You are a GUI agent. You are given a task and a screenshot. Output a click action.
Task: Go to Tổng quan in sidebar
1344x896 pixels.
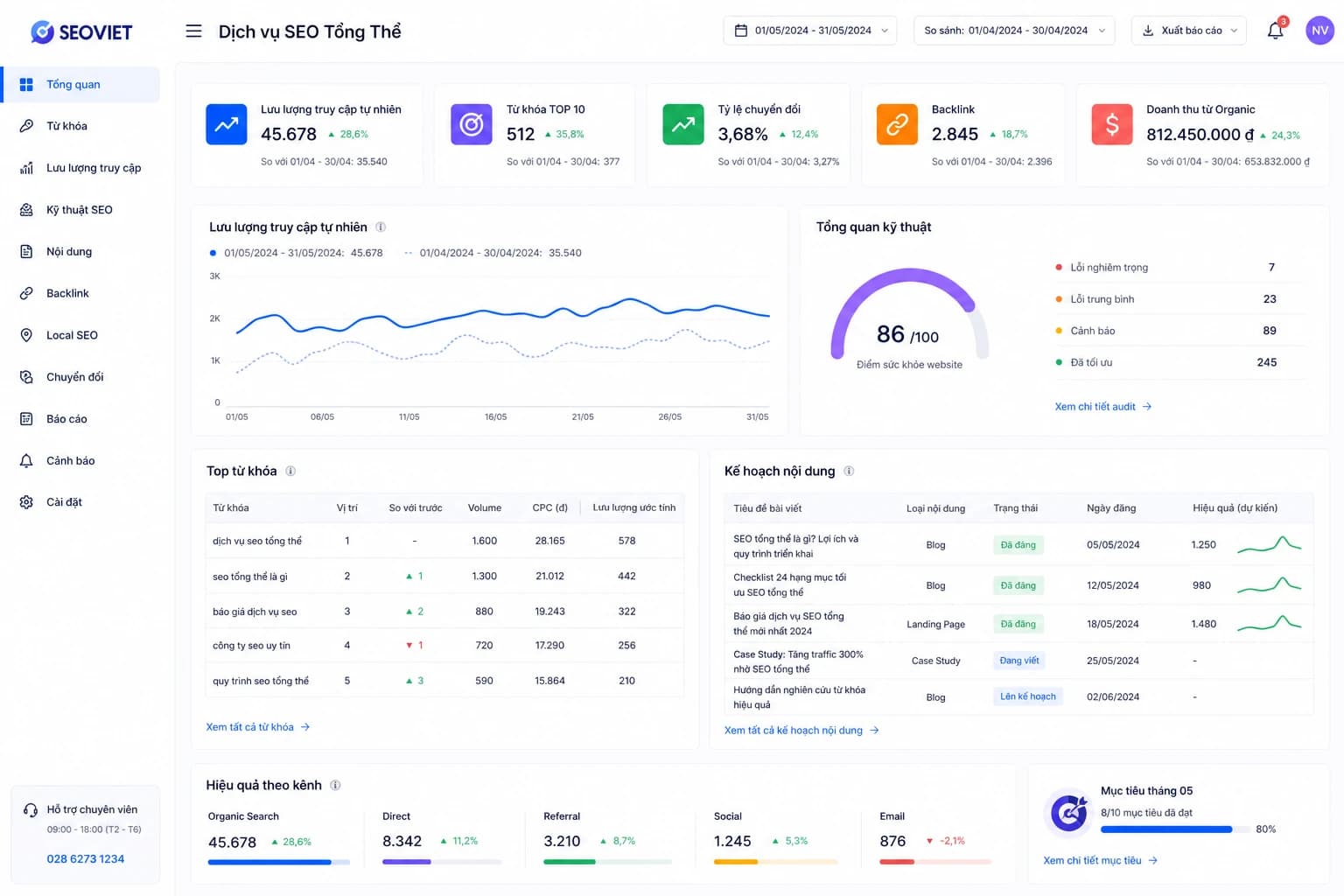[80, 84]
